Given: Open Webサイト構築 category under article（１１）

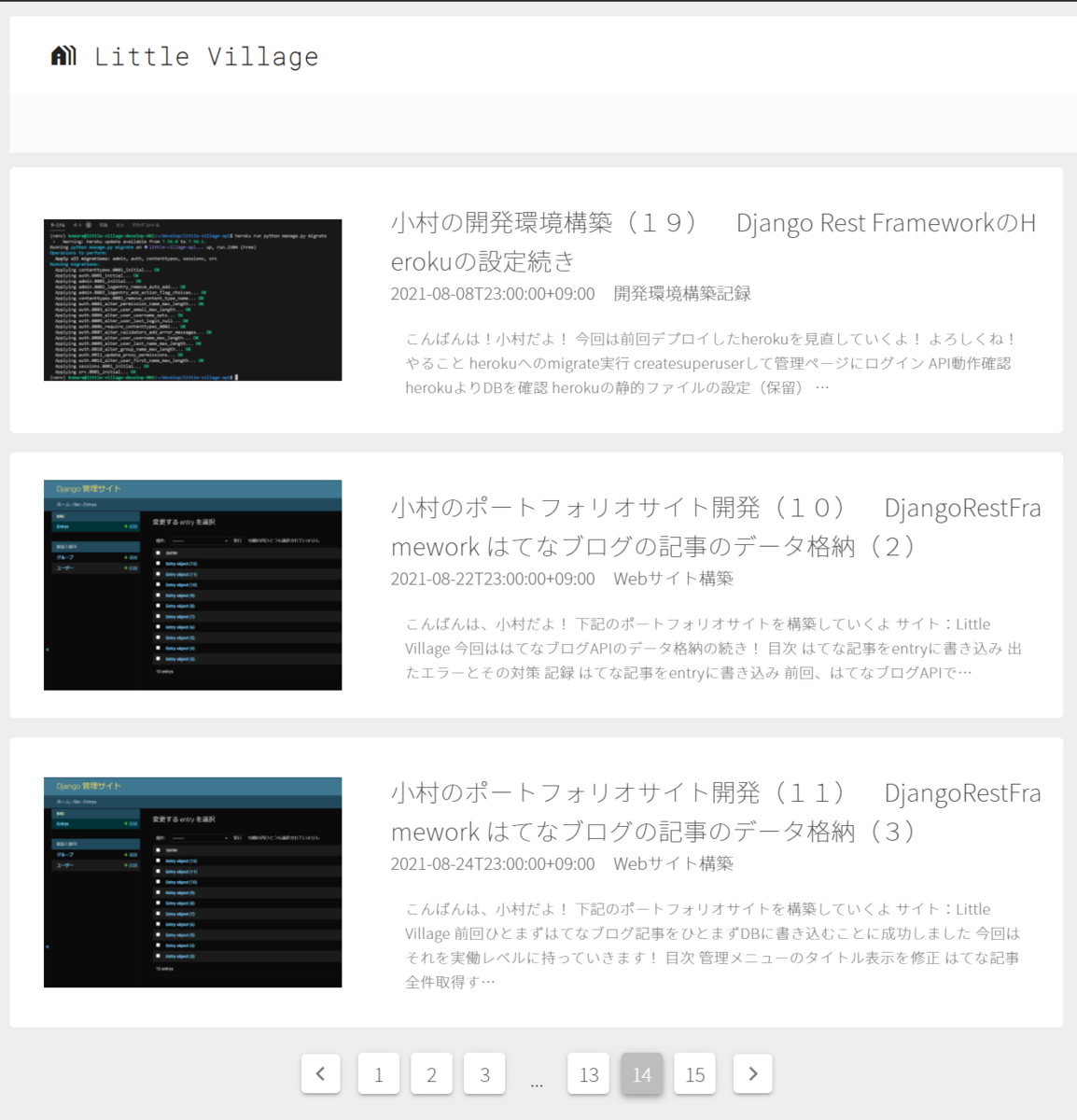Looking at the screenshot, I should click(x=674, y=863).
